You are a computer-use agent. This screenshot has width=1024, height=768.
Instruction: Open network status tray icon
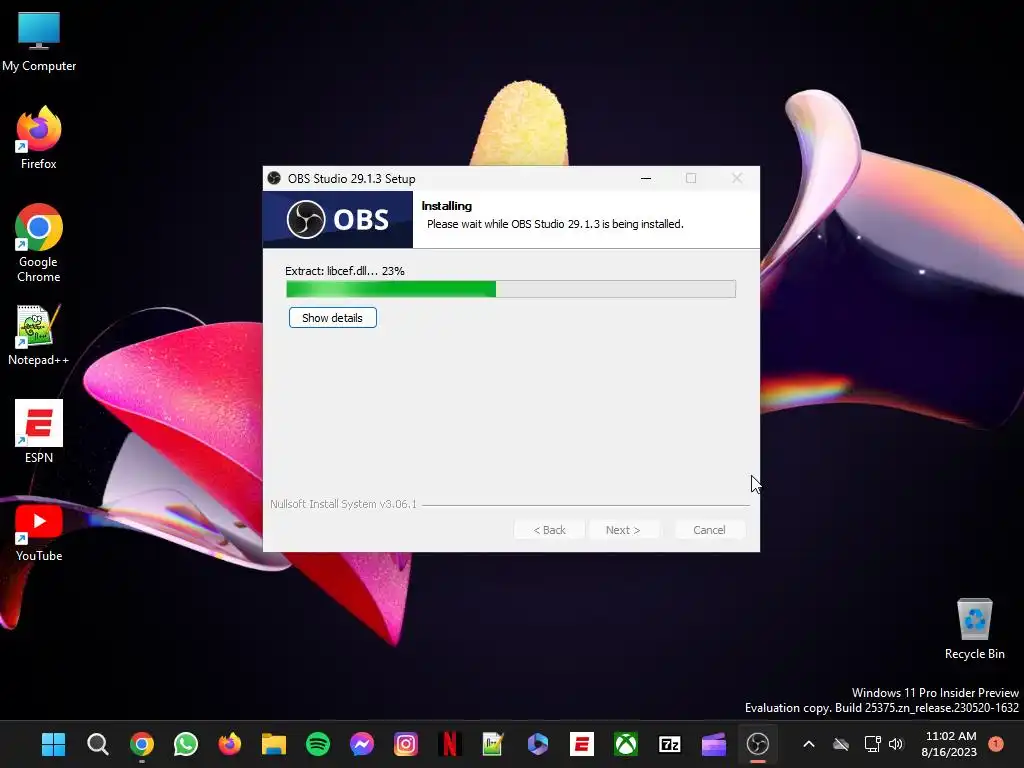[872, 744]
